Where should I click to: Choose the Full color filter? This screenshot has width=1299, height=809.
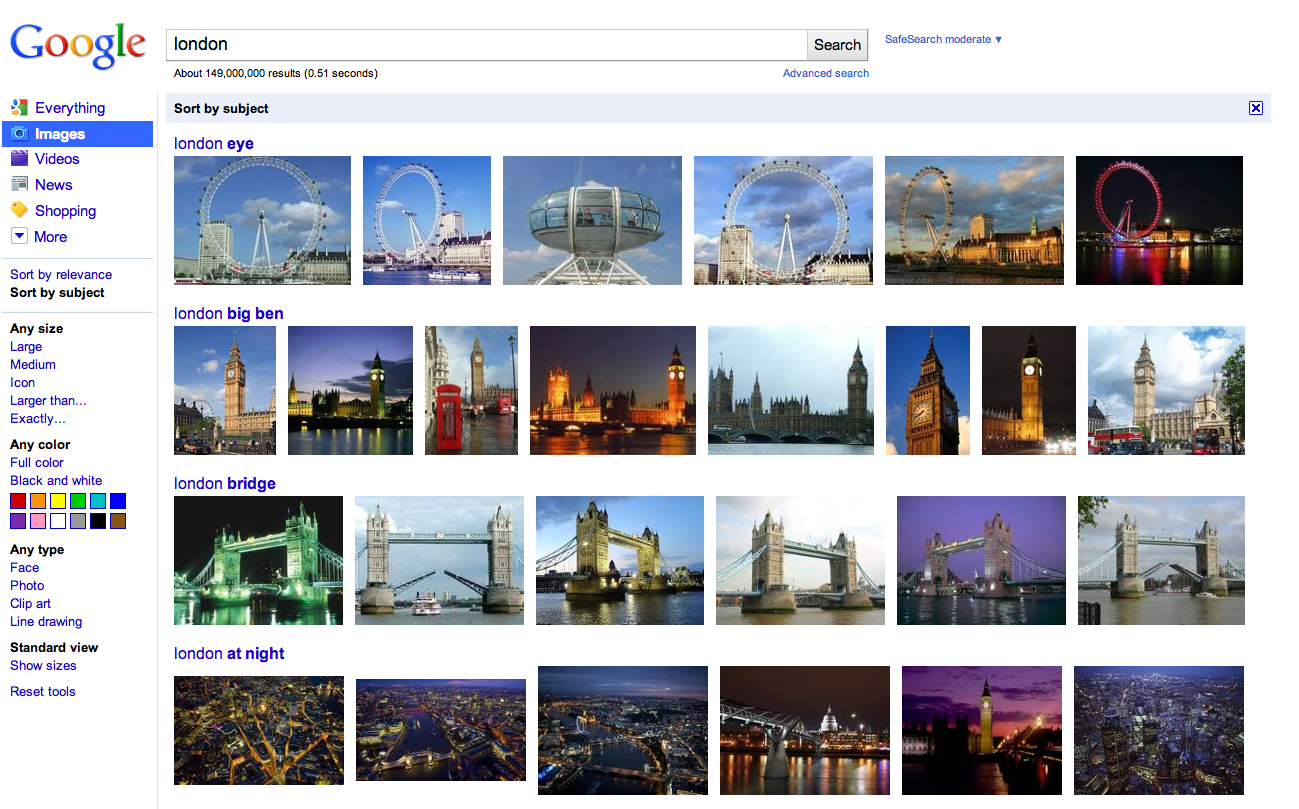point(37,463)
